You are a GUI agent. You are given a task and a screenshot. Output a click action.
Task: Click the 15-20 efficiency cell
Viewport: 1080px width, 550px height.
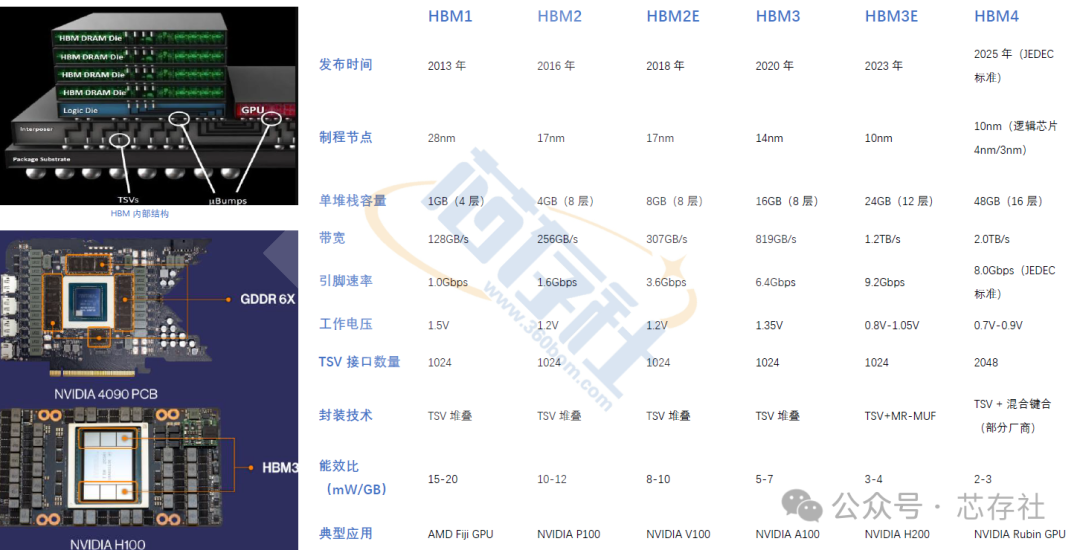[443, 479]
